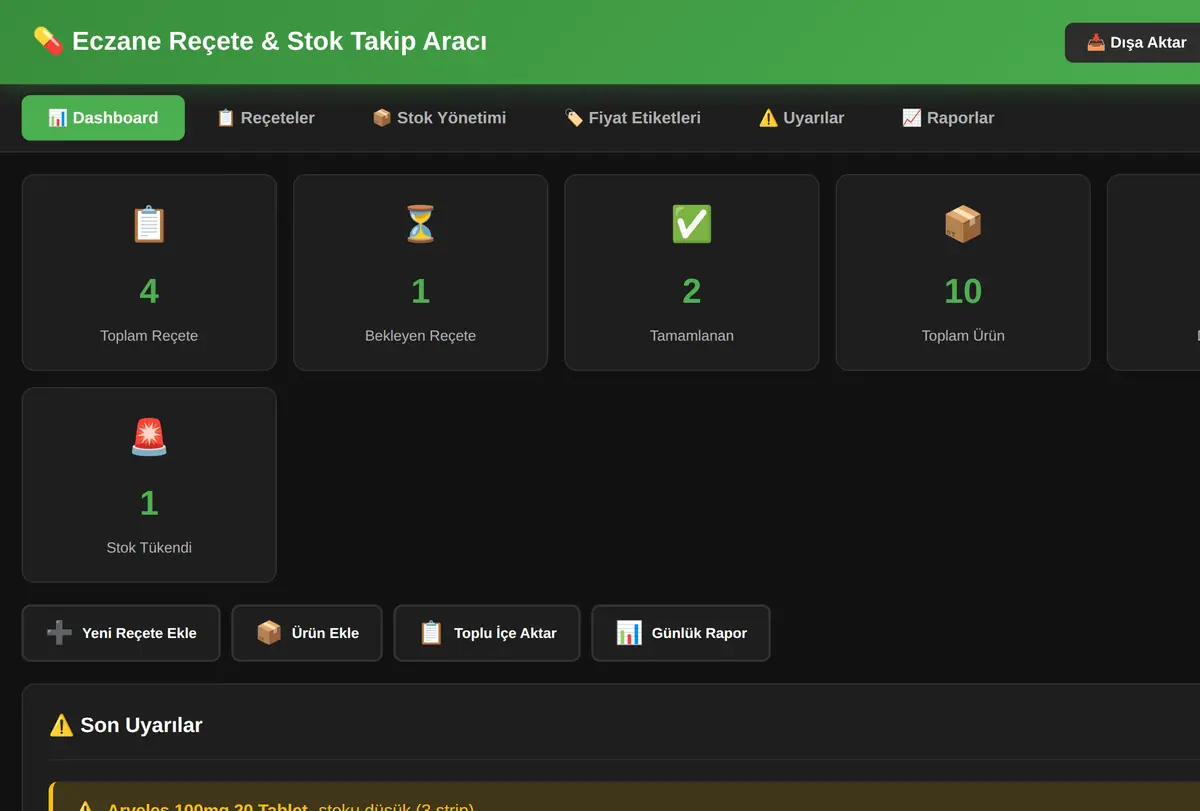
Task: Generate the Günlük Rapor daily report
Action: pos(681,633)
